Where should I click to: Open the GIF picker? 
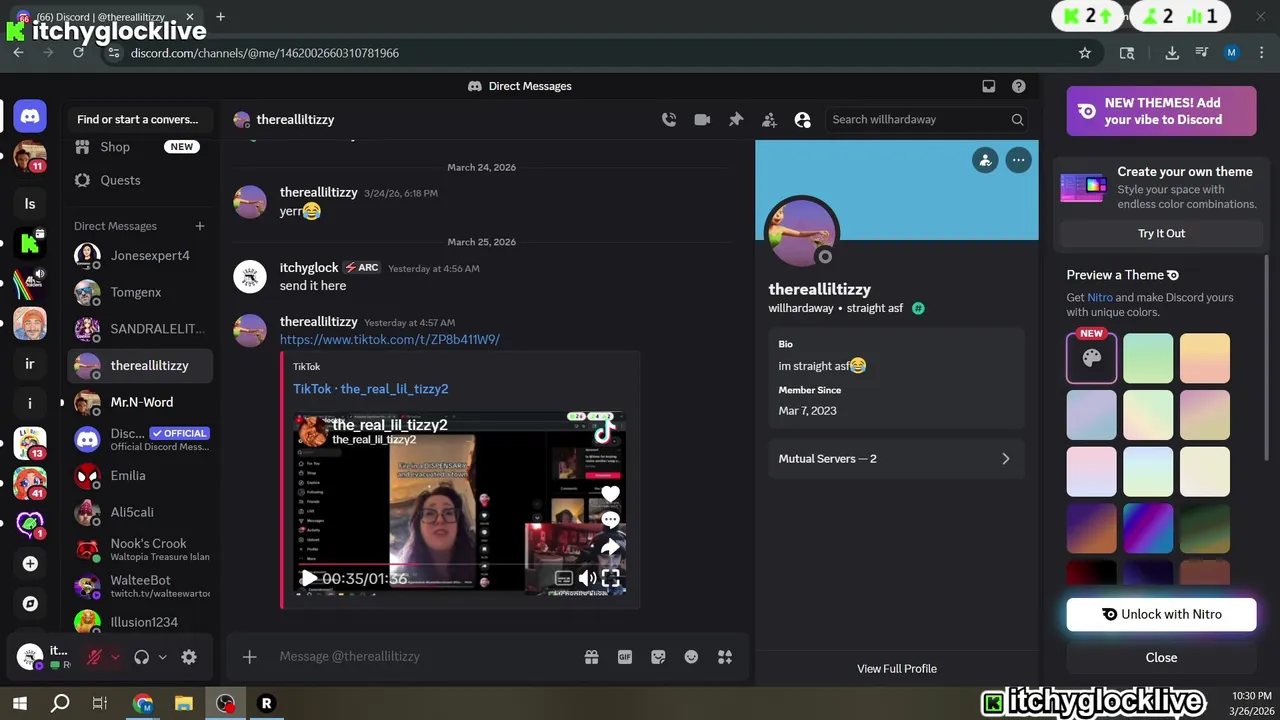click(625, 657)
